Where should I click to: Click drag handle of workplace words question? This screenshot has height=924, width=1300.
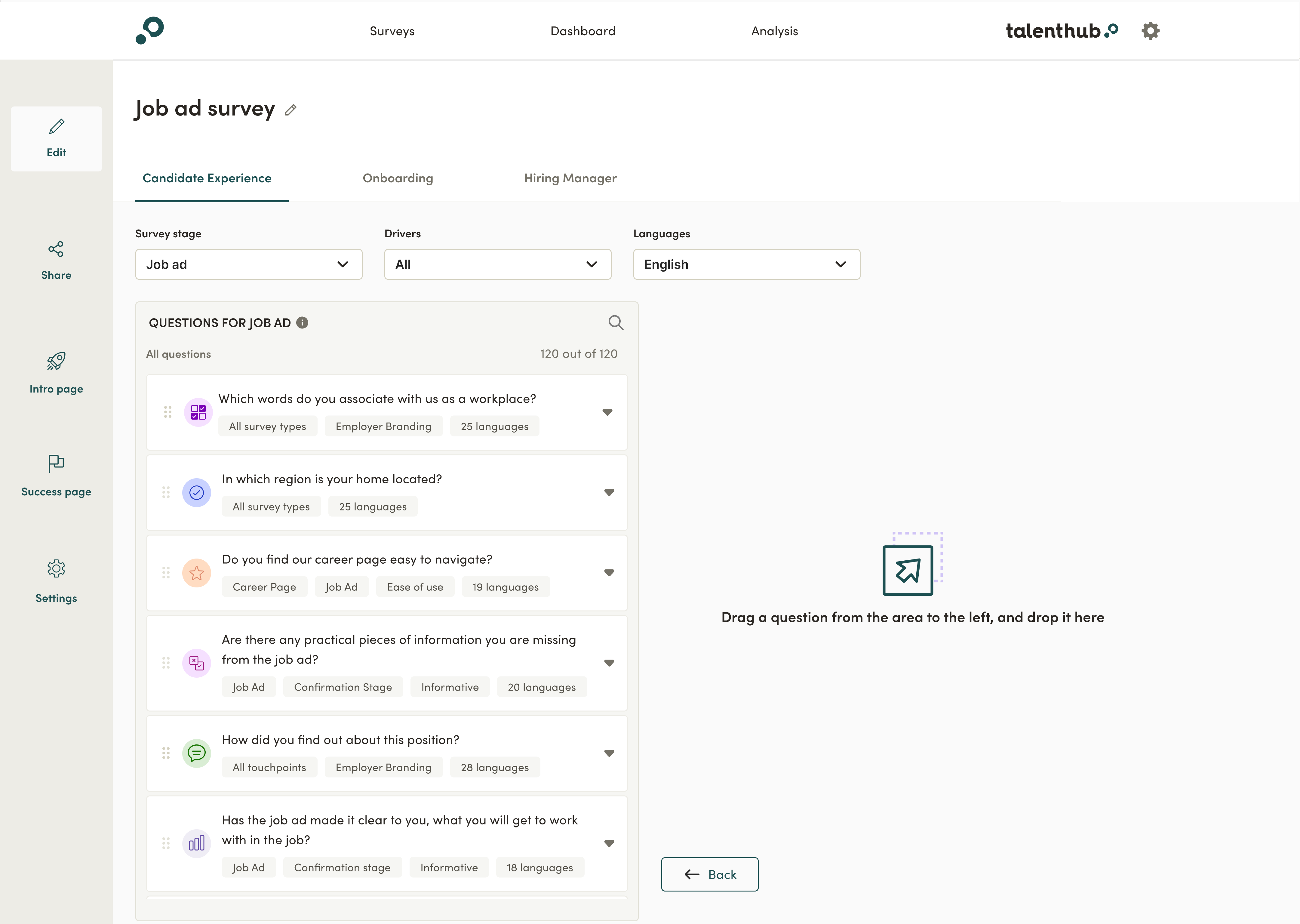[168, 412]
